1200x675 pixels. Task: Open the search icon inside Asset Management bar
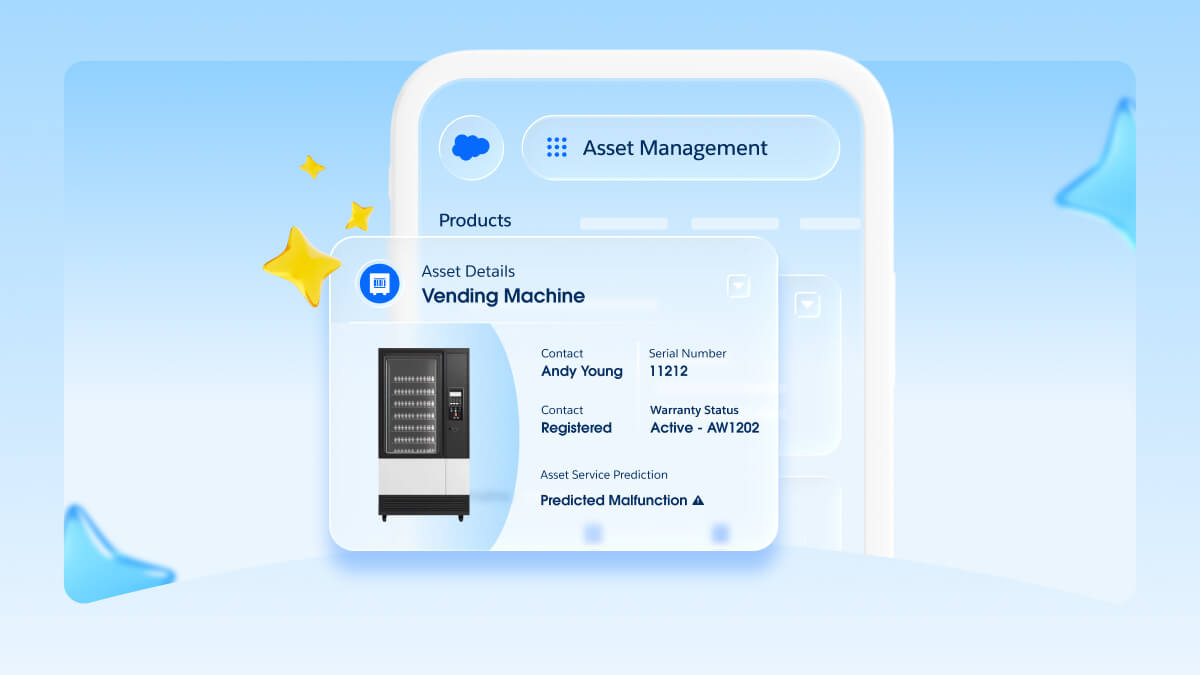click(x=556, y=147)
